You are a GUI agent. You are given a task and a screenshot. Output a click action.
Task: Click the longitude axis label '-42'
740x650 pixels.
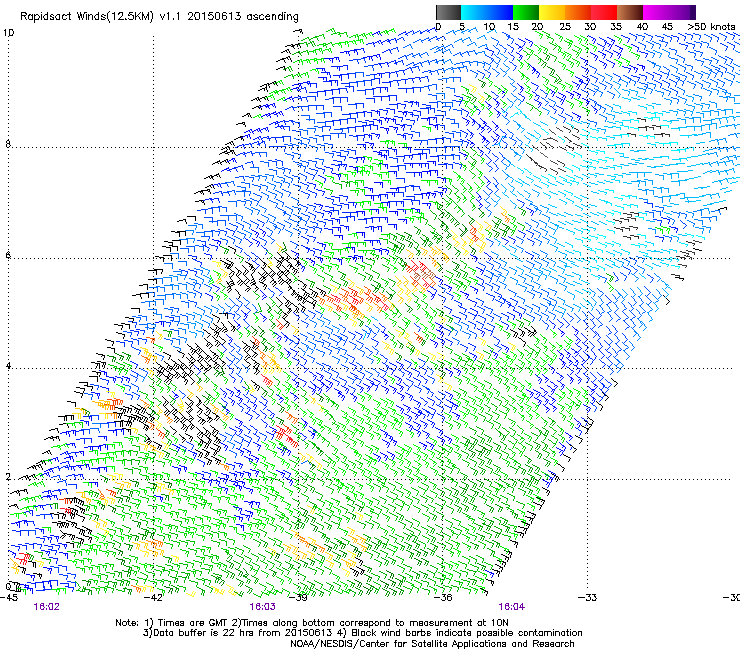tap(153, 598)
